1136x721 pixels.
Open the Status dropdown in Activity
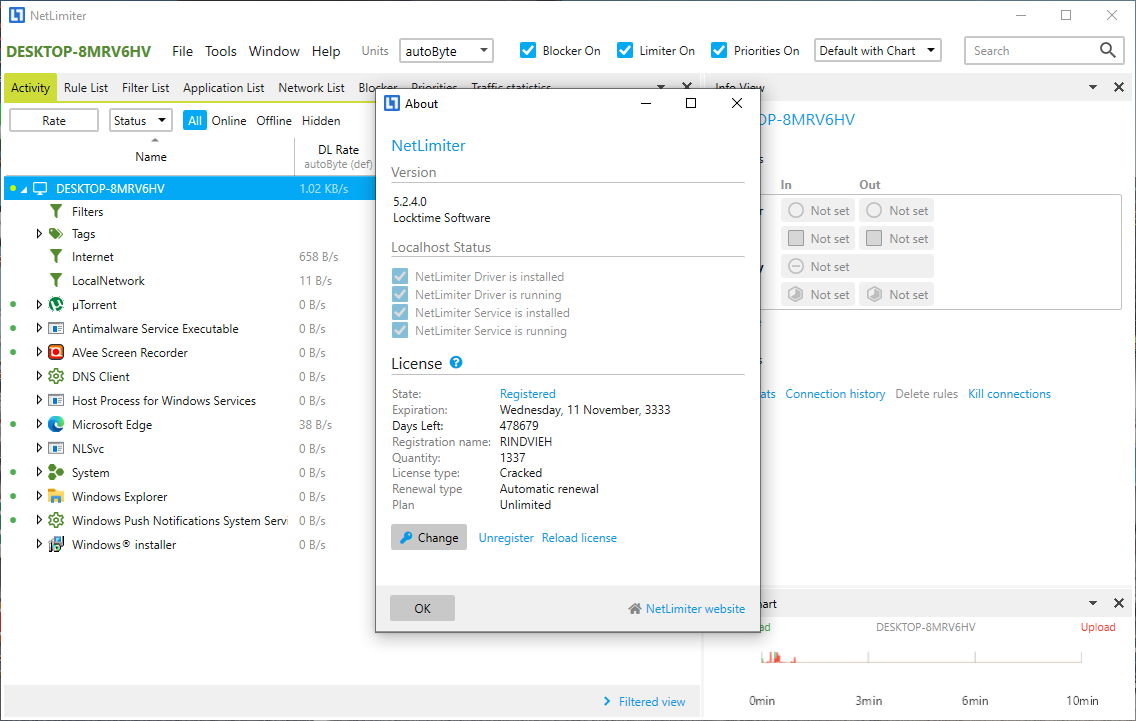pyautogui.click(x=141, y=120)
